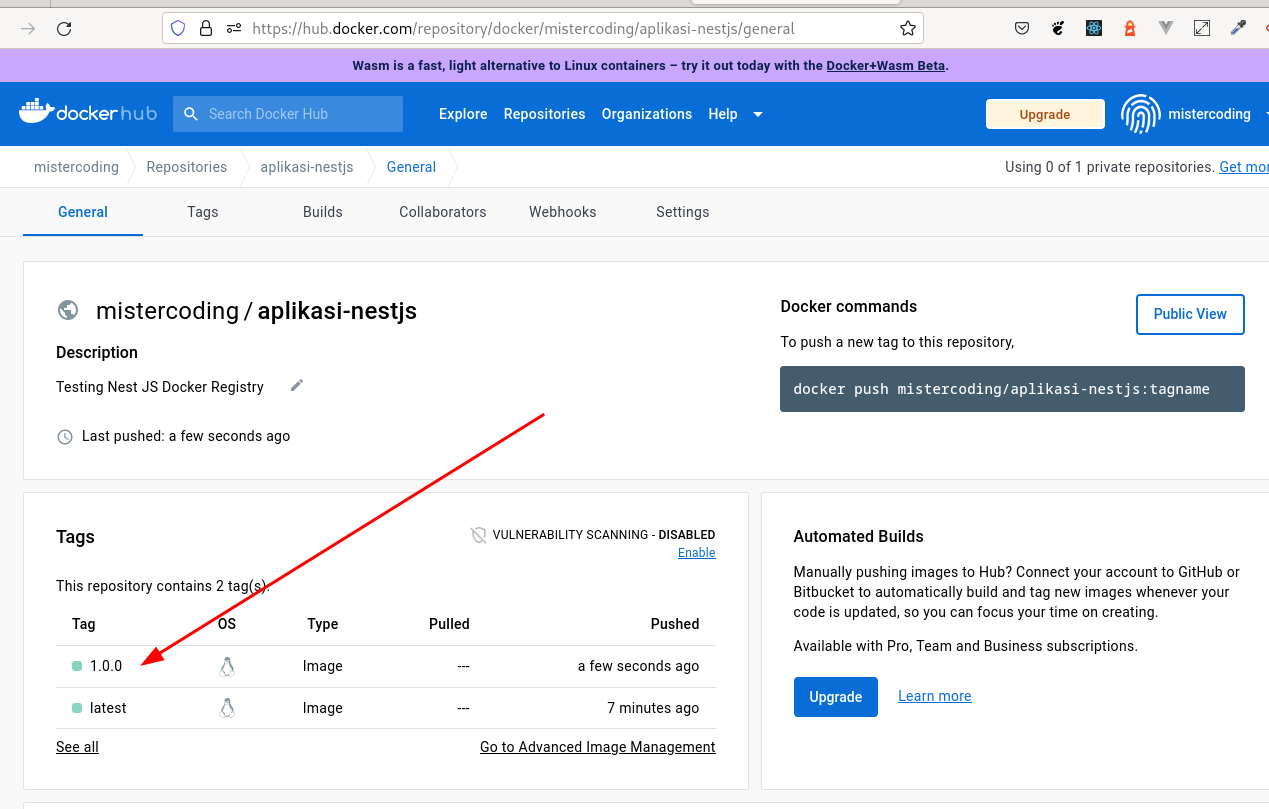
Task: Expand the Help dropdown arrow
Action: click(x=758, y=114)
